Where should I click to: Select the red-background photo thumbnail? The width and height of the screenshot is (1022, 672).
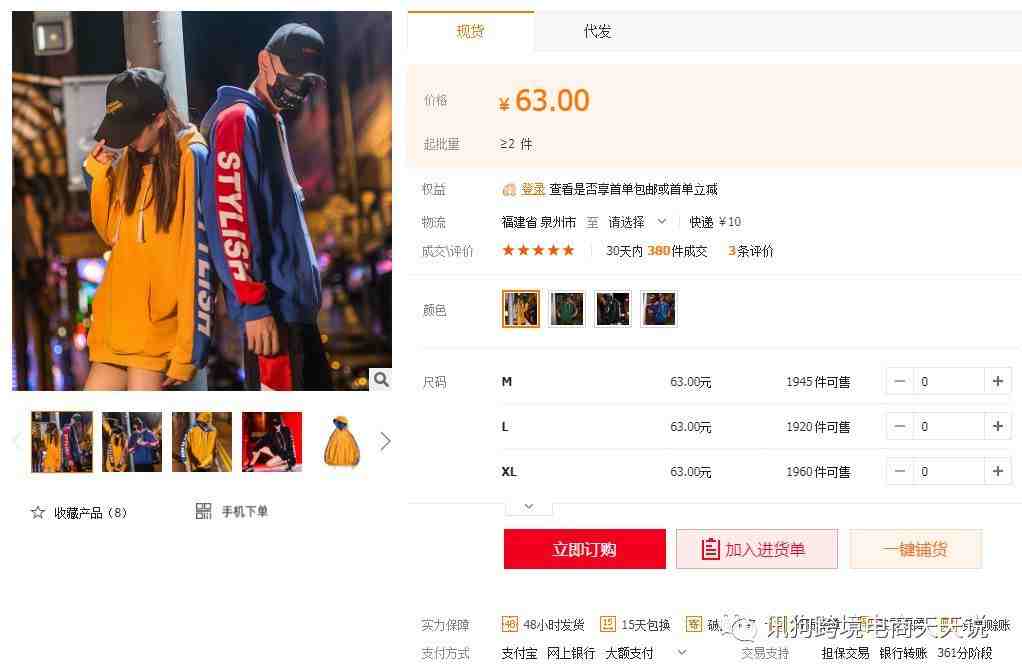[x=272, y=441]
